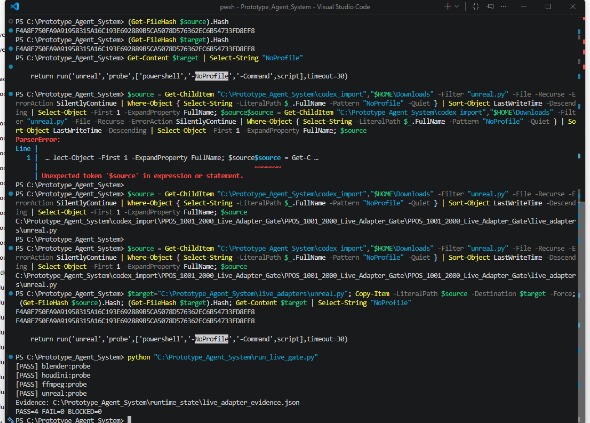Click the [PASS] houdini:probe result line
Viewport: 590px width, 423px height.
click(x=53, y=375)
